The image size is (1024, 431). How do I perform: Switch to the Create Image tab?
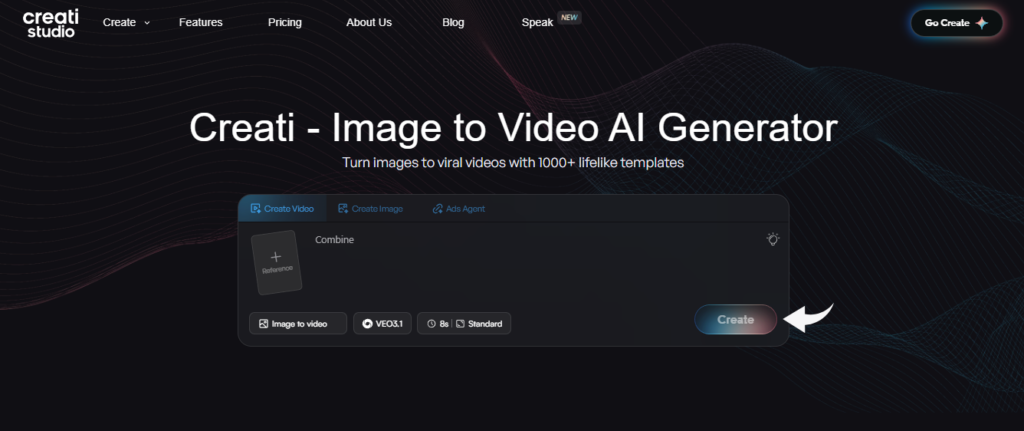[370, 209]
